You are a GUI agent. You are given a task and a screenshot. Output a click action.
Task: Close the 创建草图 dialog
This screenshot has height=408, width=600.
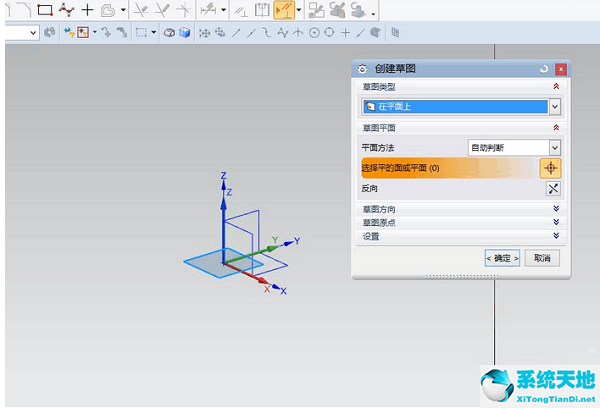(561, 69)
